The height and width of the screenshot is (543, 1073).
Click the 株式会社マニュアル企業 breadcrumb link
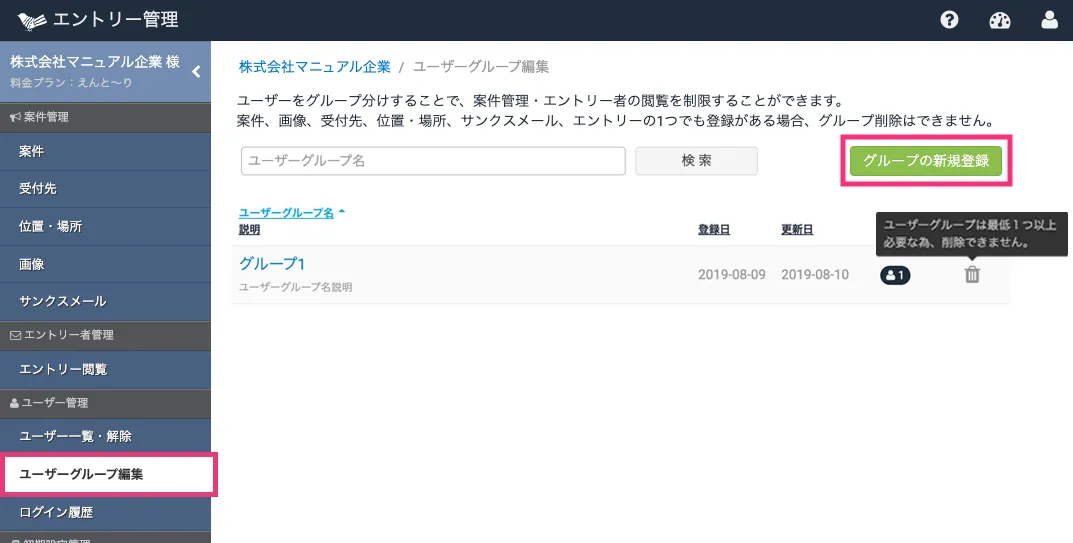315,67
